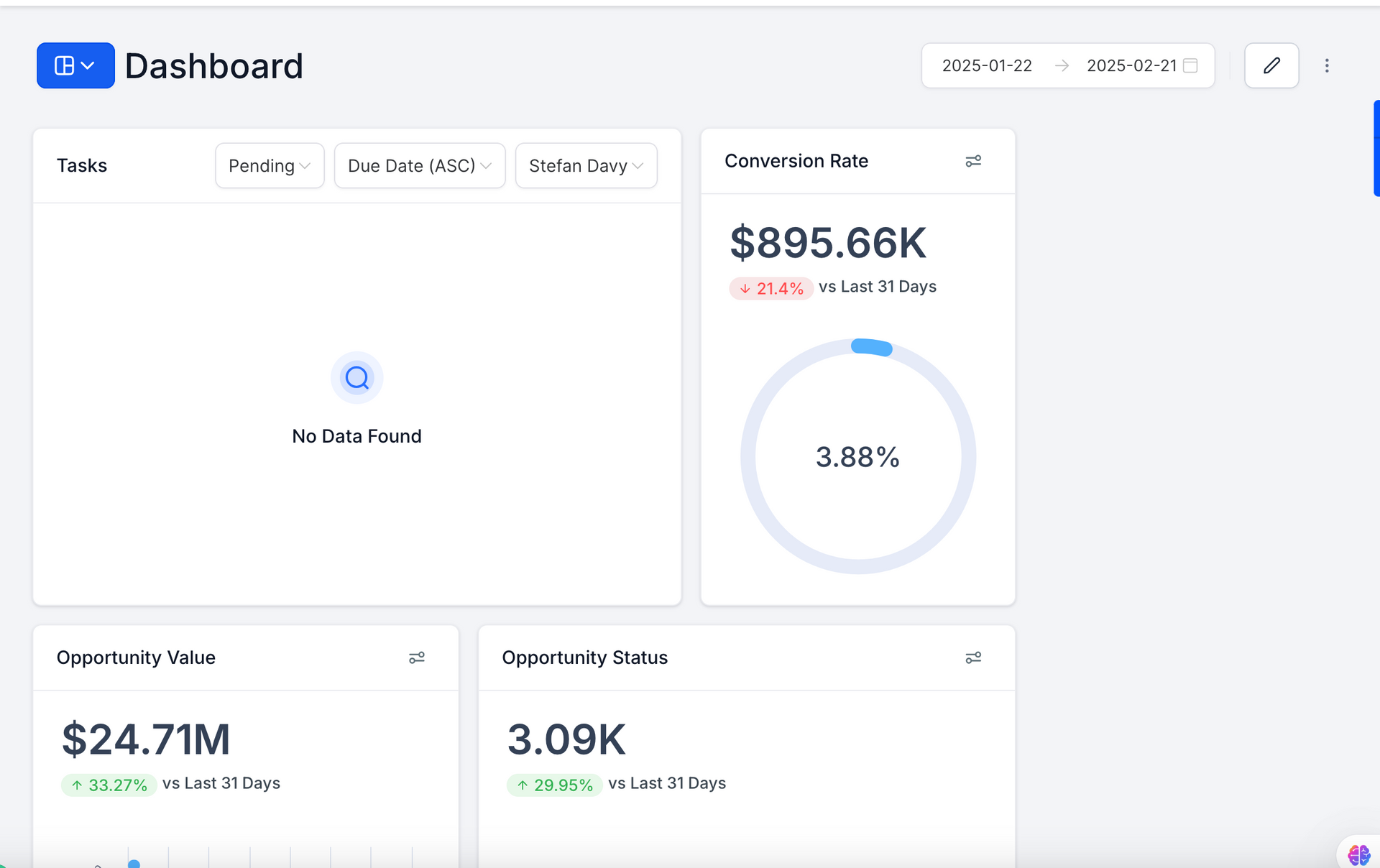Click the No Data Found message

[357, 436]
